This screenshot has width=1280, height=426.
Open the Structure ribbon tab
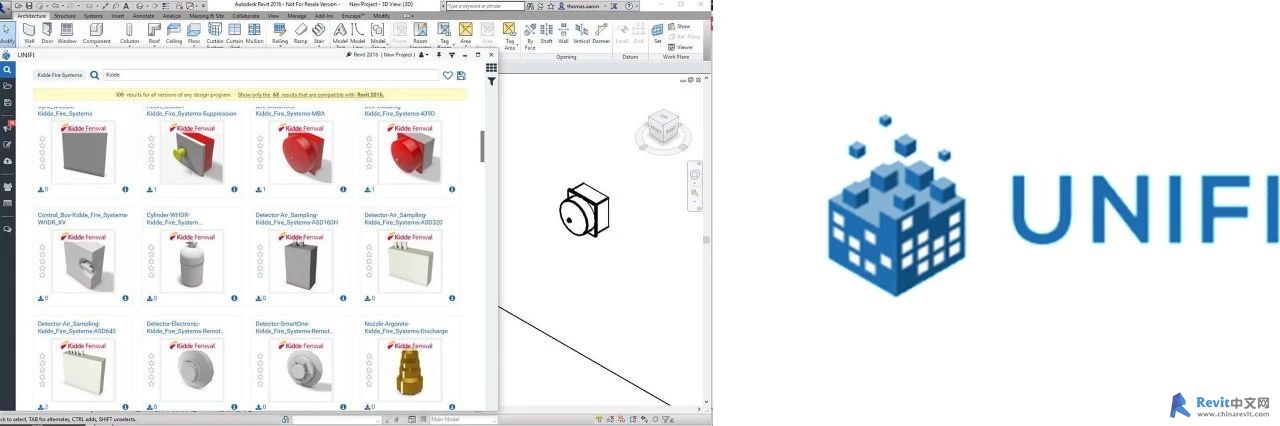pos(64,16)
